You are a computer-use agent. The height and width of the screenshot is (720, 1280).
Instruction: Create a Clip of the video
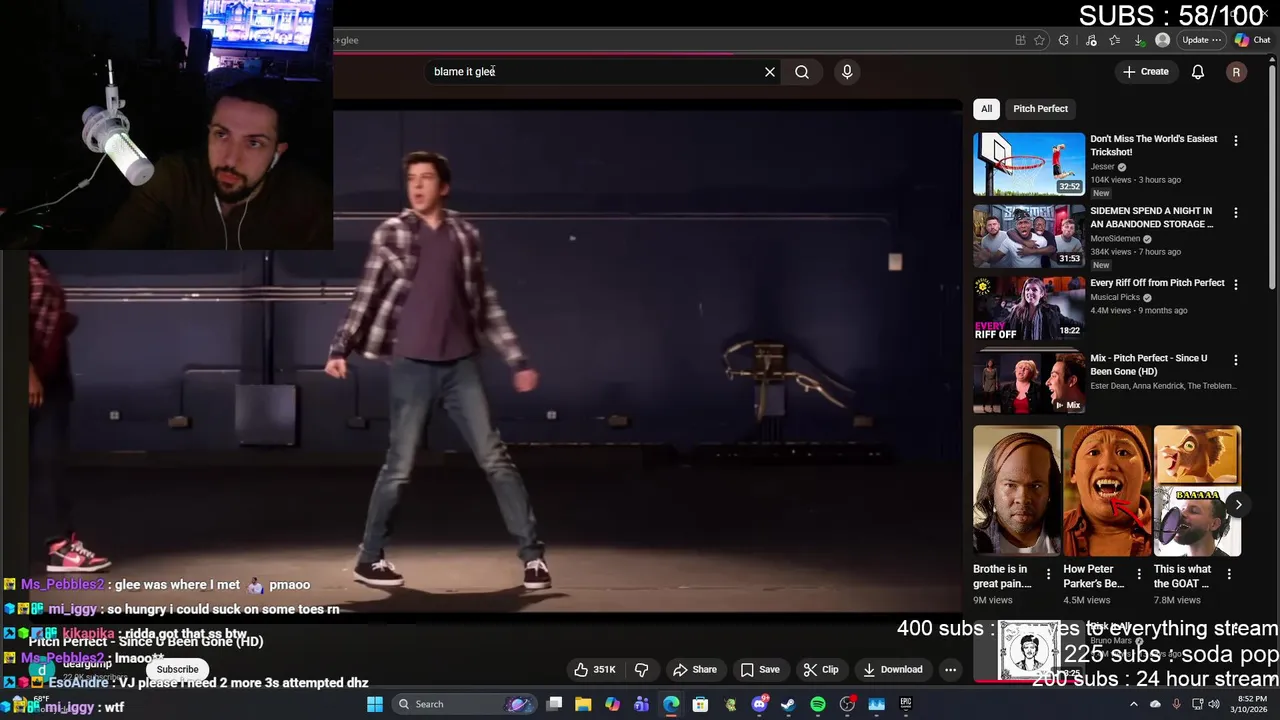pos(821,670)
